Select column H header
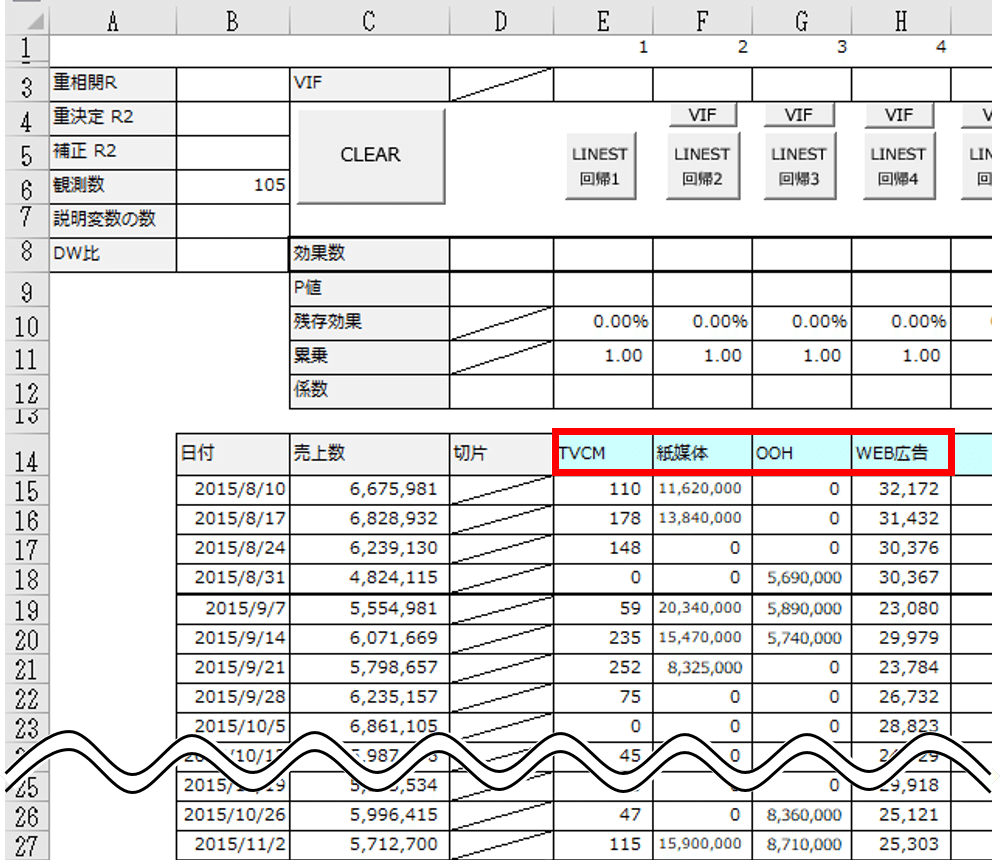Image resolution: width=1001 pixels, height=860 pixels. [901, 21]
